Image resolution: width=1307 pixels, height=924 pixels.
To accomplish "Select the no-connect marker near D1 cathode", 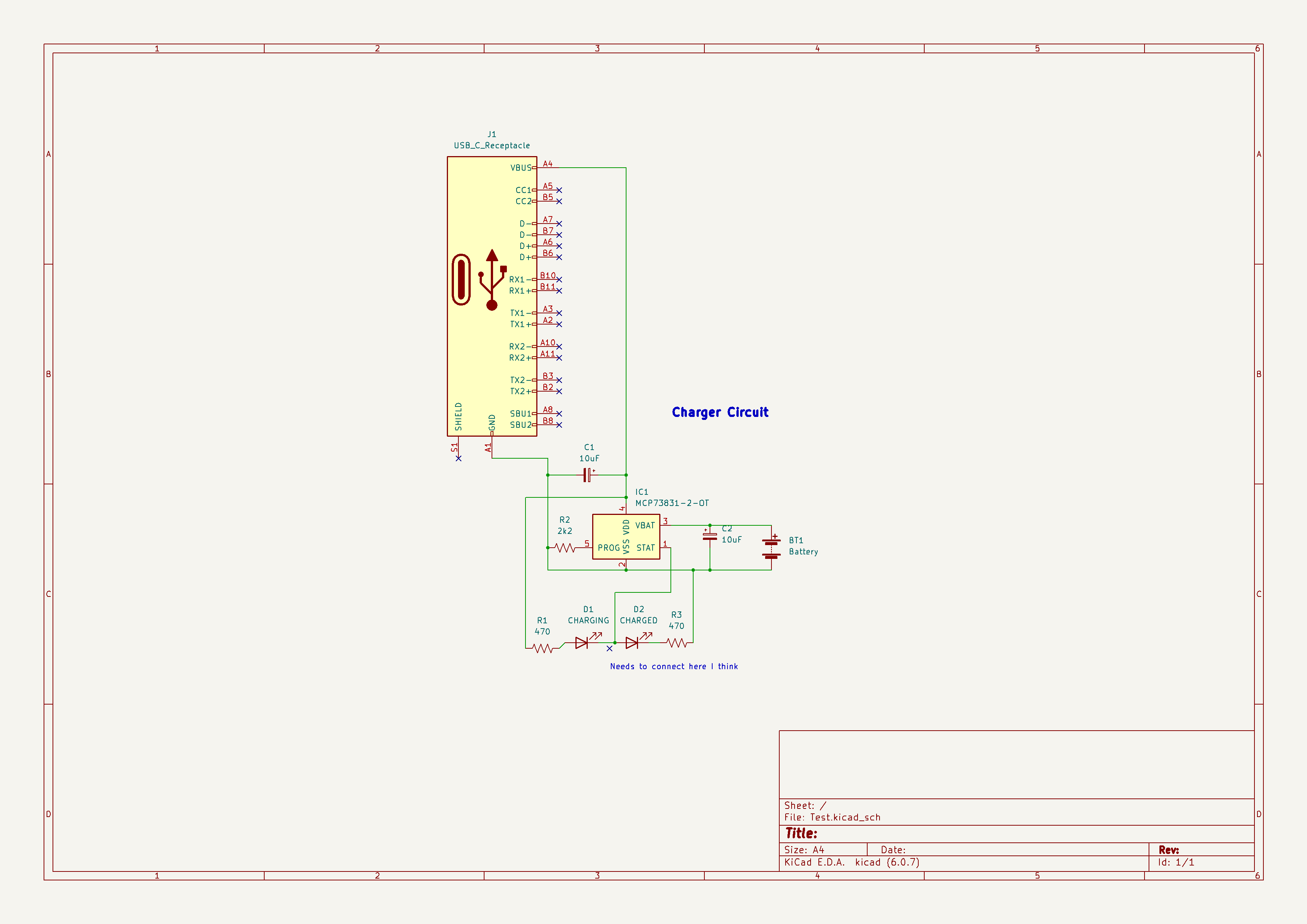I will (610, 648).
